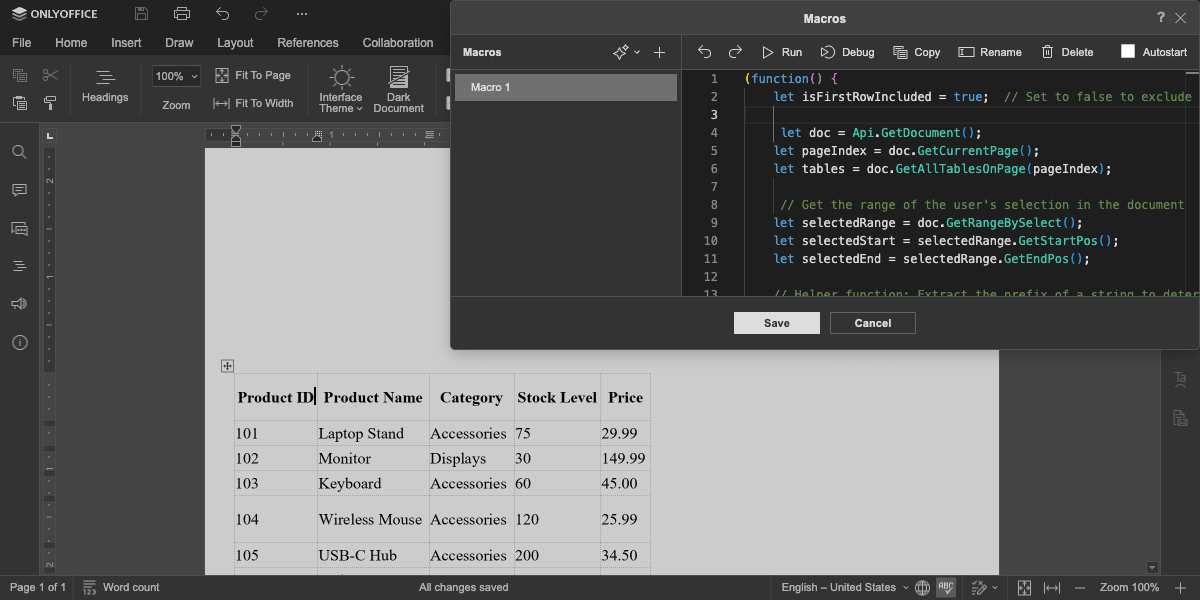The height and width of the screenshot is (600, 1200).
Task: Click the Word count status item
Action: point(121,587)
